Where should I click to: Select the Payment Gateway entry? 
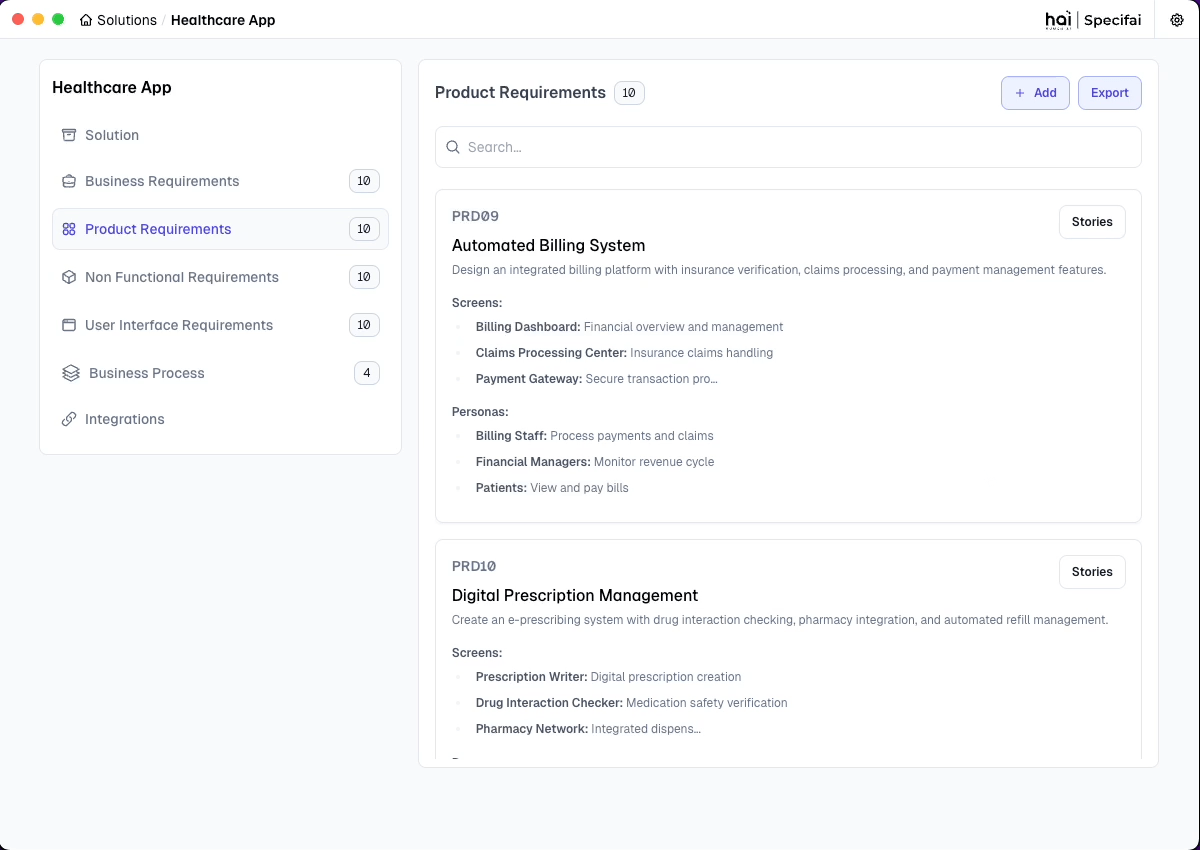597,379
